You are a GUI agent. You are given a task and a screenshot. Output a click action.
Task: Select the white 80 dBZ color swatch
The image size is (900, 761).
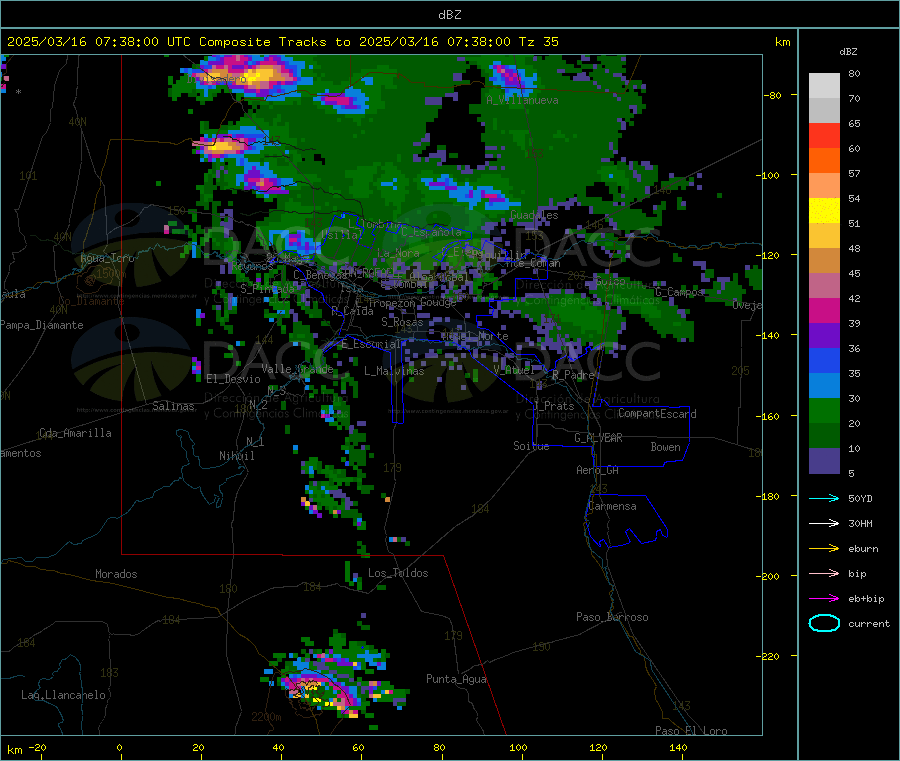coord(824,86)
